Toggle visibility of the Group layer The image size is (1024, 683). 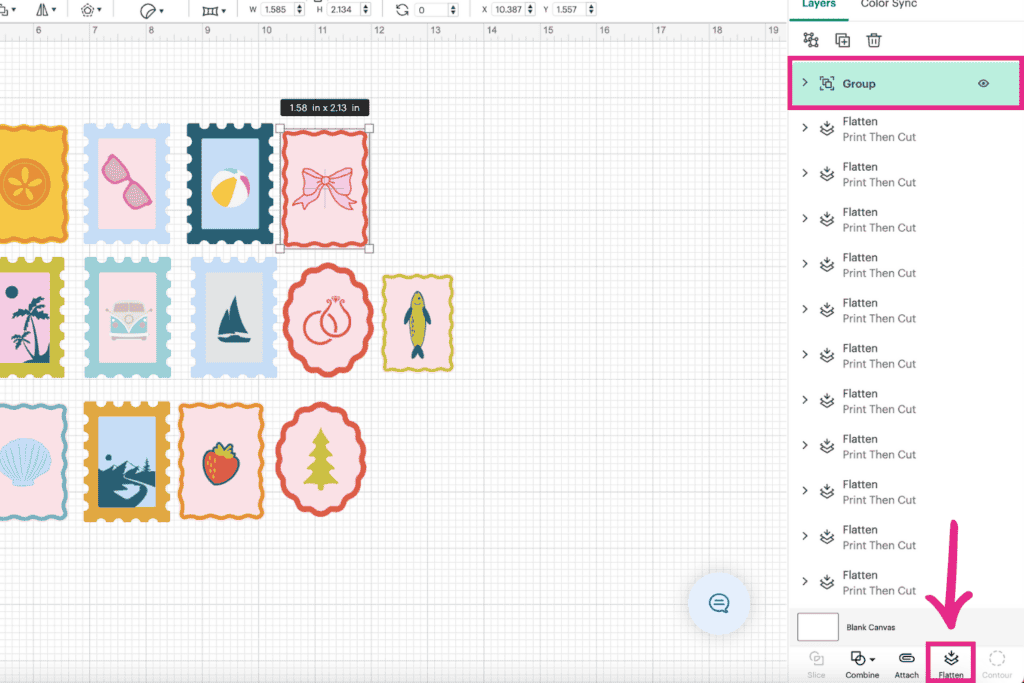pyautogui.click(x=983, y=84)
